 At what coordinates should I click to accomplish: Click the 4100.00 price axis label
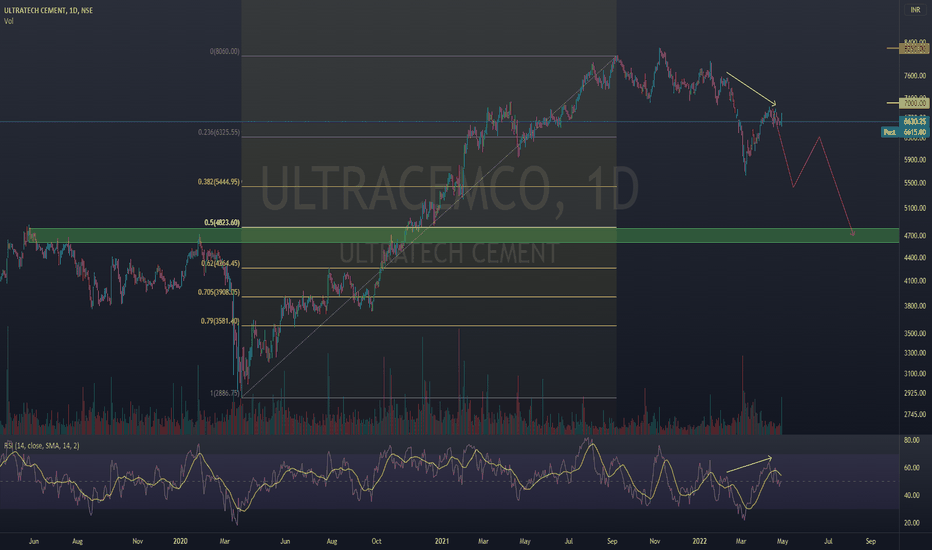point(915,281)
